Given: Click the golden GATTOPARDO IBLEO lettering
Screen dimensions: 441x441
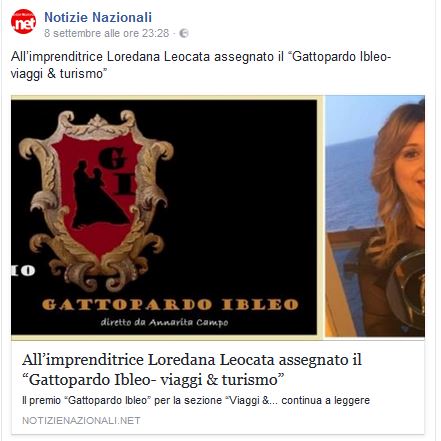Looking at the screenshot, I should tap(170, 305).
